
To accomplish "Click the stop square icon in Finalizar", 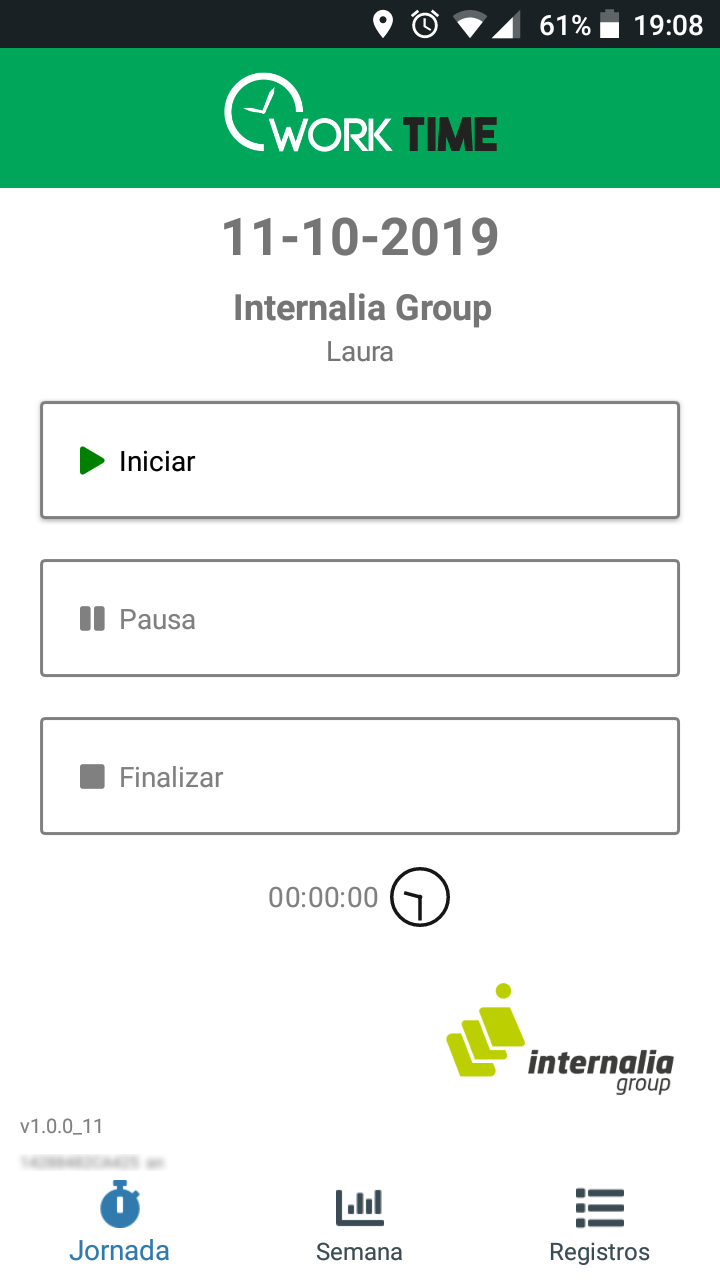I will point(92,776).
